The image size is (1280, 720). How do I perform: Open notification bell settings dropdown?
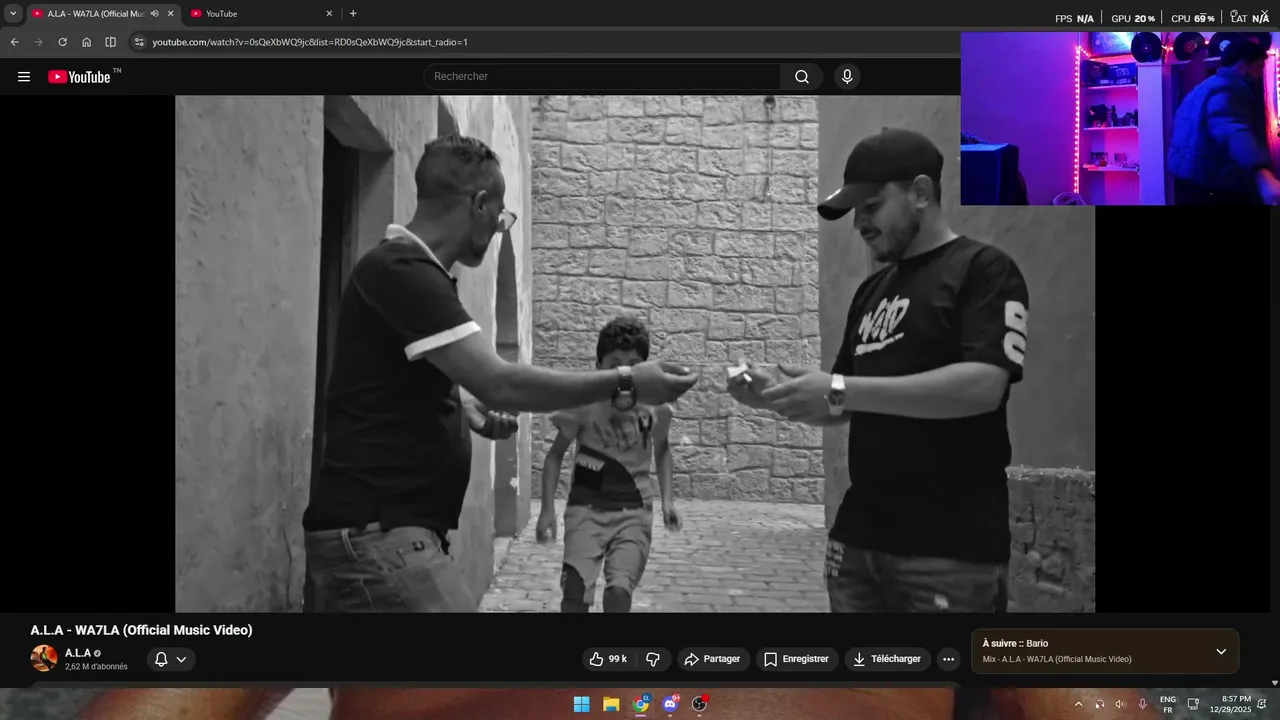click(x=171, y=659)
